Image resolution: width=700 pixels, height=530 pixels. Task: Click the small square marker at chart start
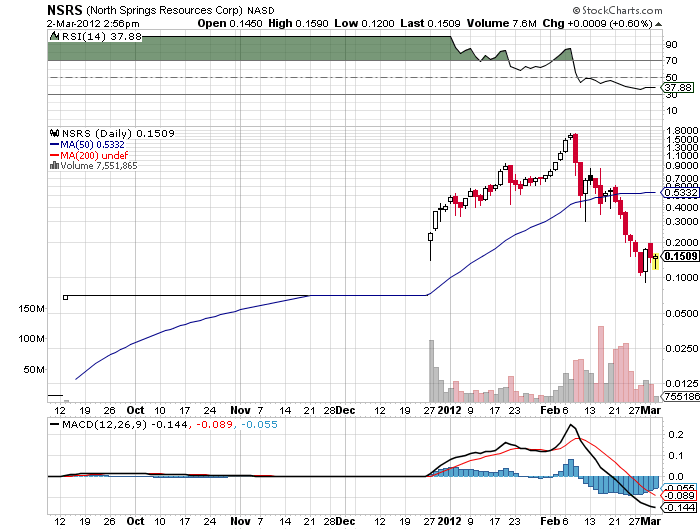66,297
